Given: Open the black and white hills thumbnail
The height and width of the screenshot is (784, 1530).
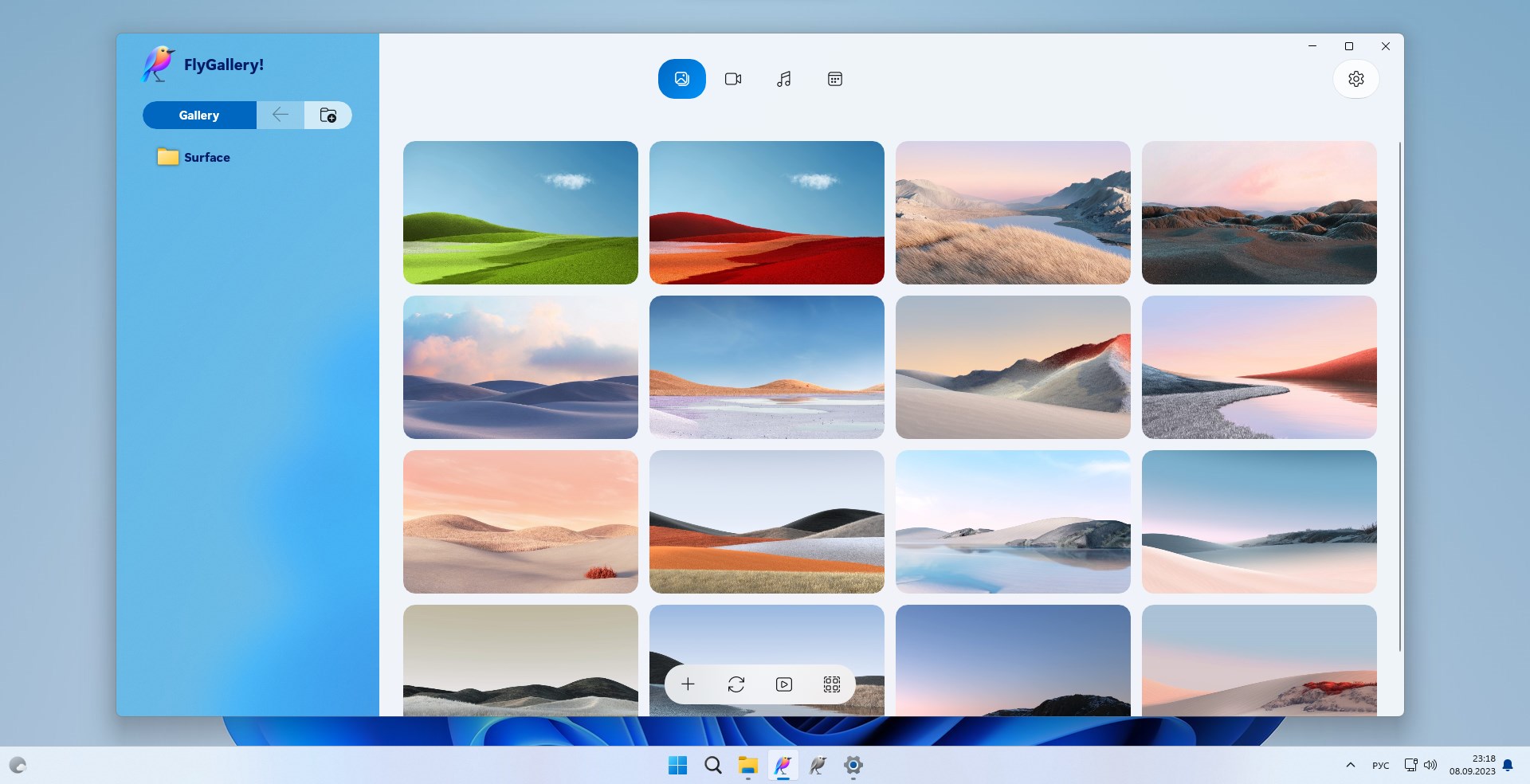Looking at the screenshot, I should tap(520, 660).
